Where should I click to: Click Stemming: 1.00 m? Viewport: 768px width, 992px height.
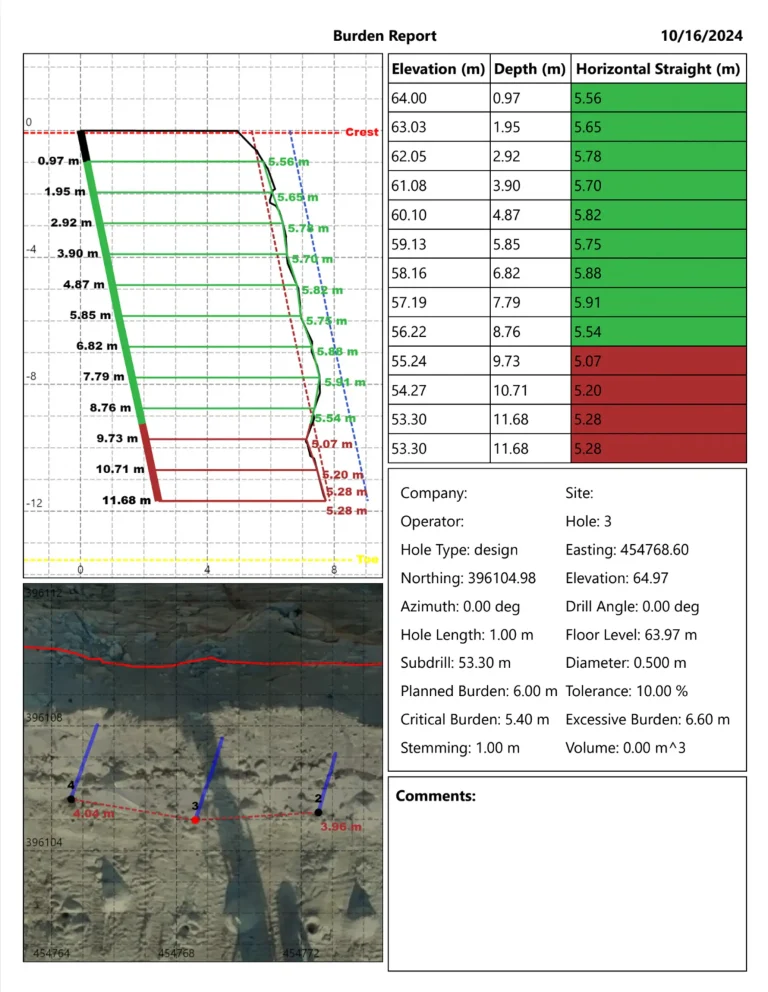459,748
